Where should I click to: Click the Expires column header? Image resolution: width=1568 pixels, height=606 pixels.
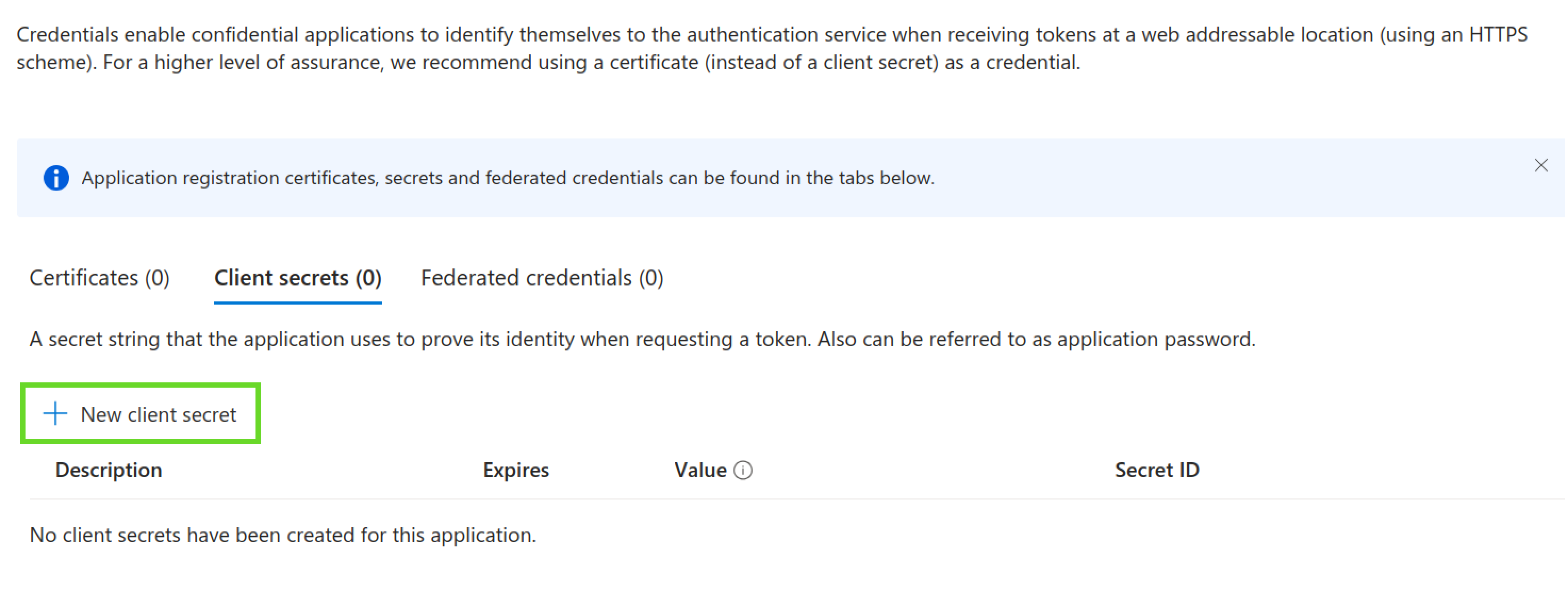click(516, 470)
